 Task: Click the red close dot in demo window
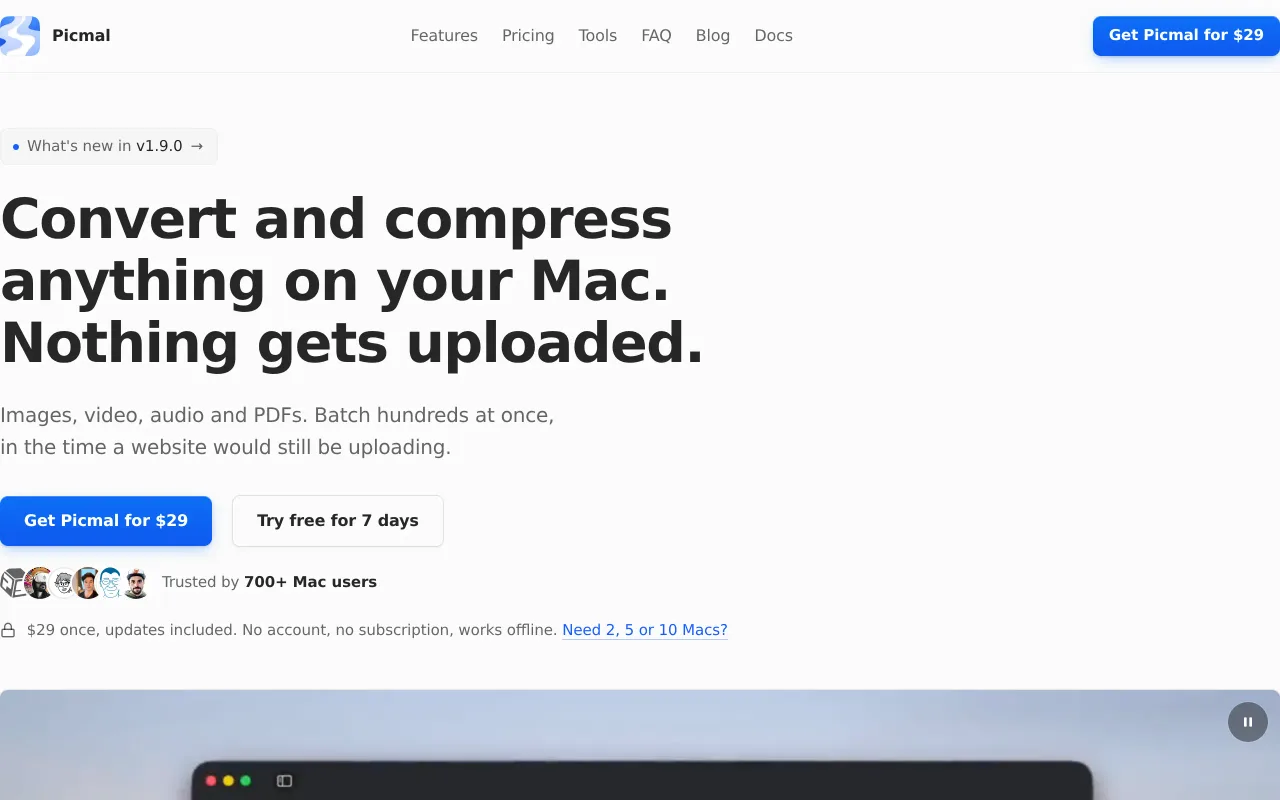point(211,781)
